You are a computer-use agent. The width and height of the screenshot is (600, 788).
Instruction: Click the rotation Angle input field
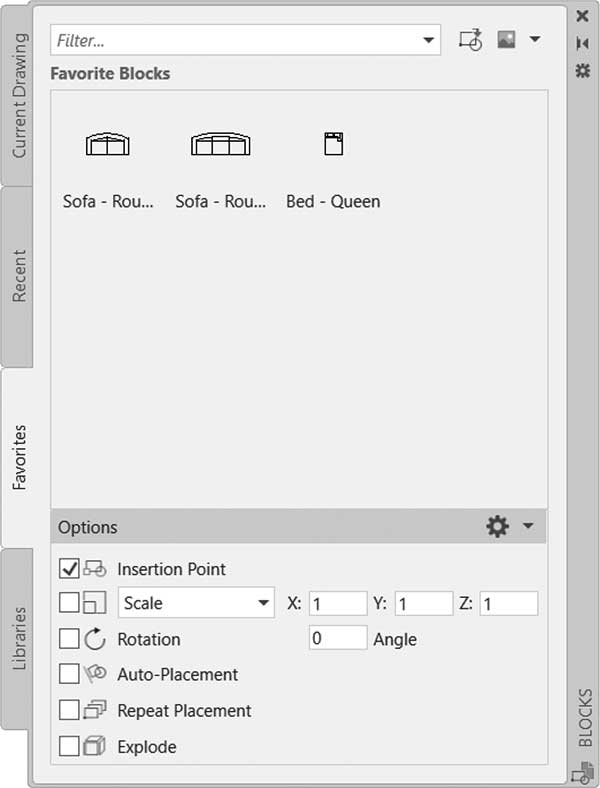coord(338,638)
